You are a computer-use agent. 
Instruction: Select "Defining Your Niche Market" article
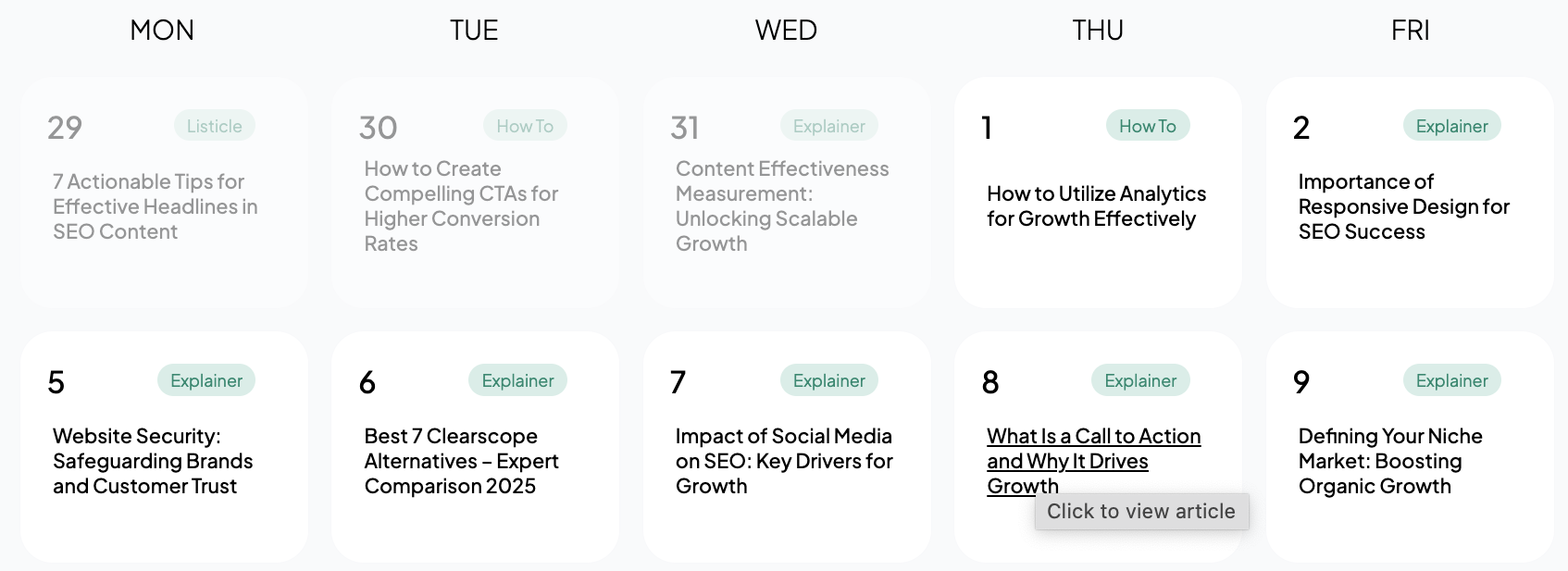(1390, 460)
